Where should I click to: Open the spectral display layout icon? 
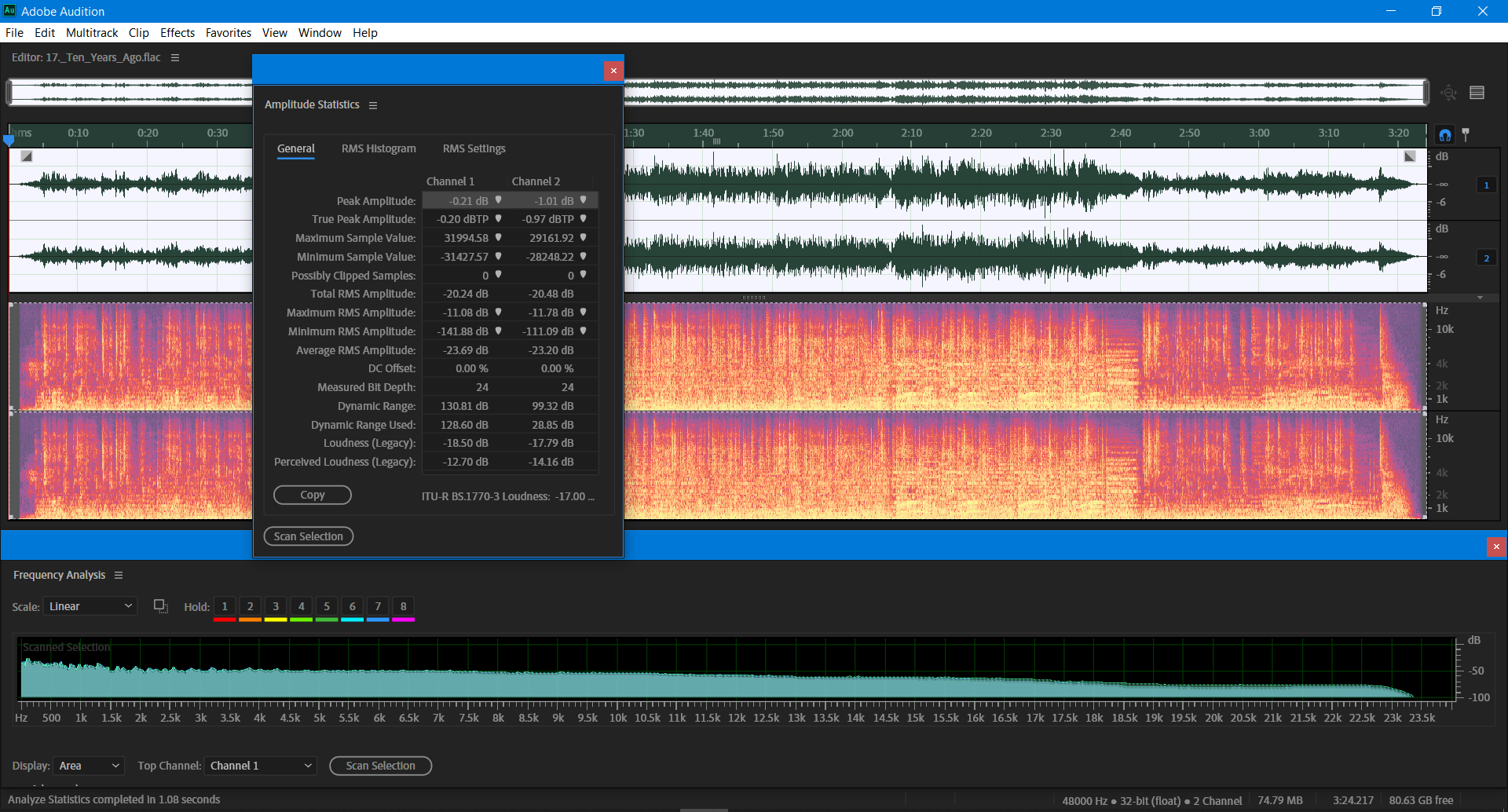pyautogui.click(x=1477, y=92)
